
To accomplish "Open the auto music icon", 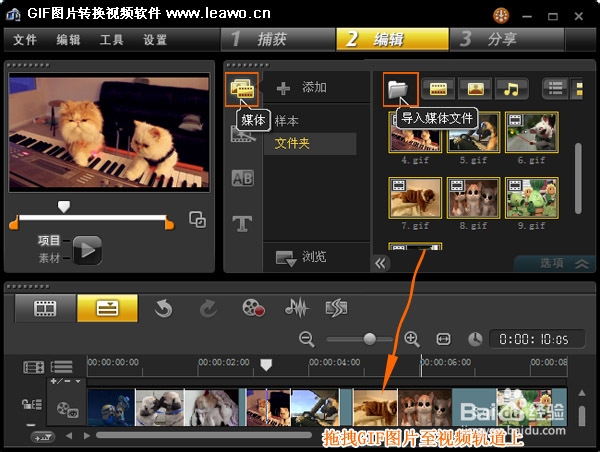I will click(336, 308).
